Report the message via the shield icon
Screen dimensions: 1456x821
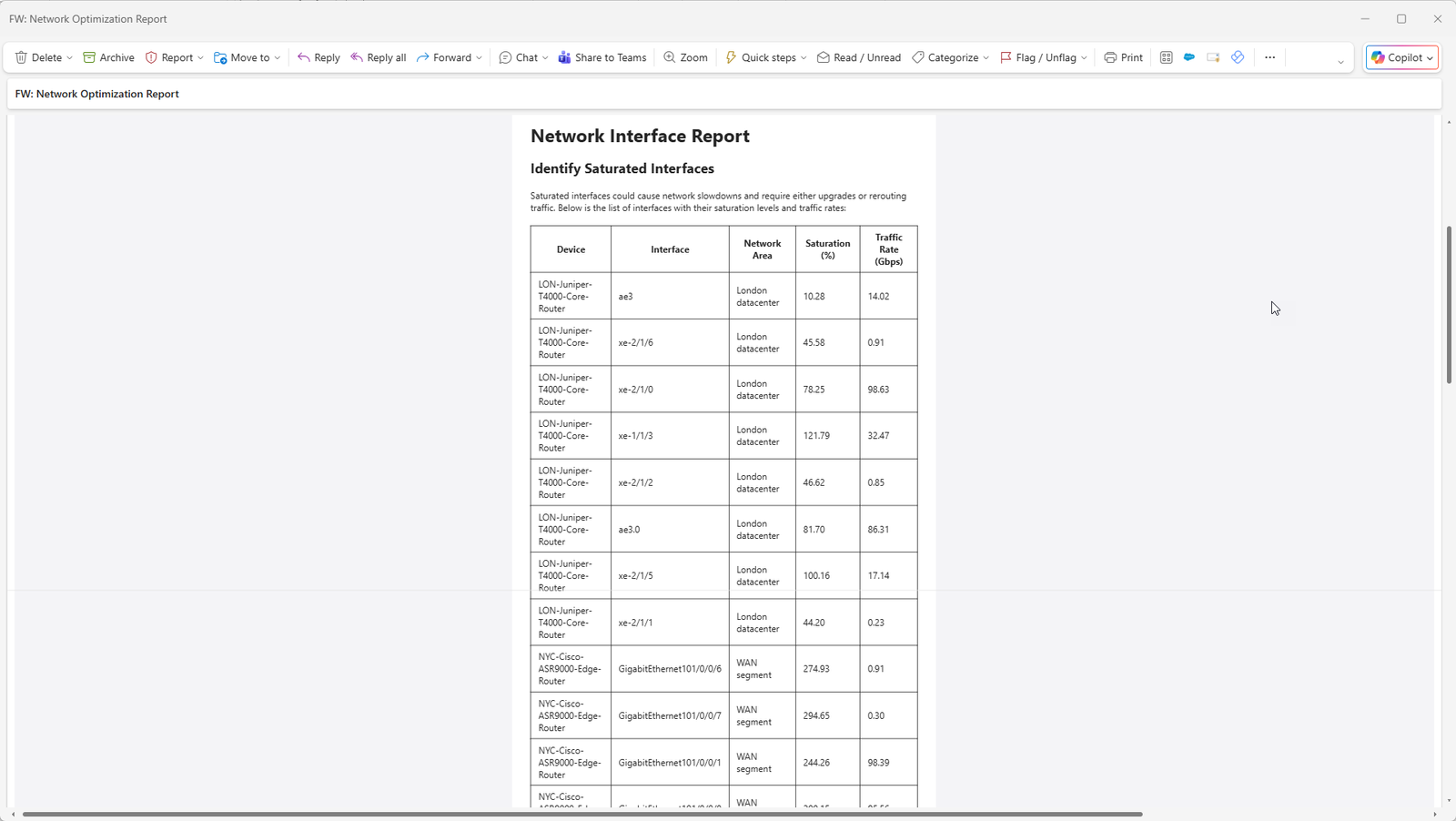(169, 57)
